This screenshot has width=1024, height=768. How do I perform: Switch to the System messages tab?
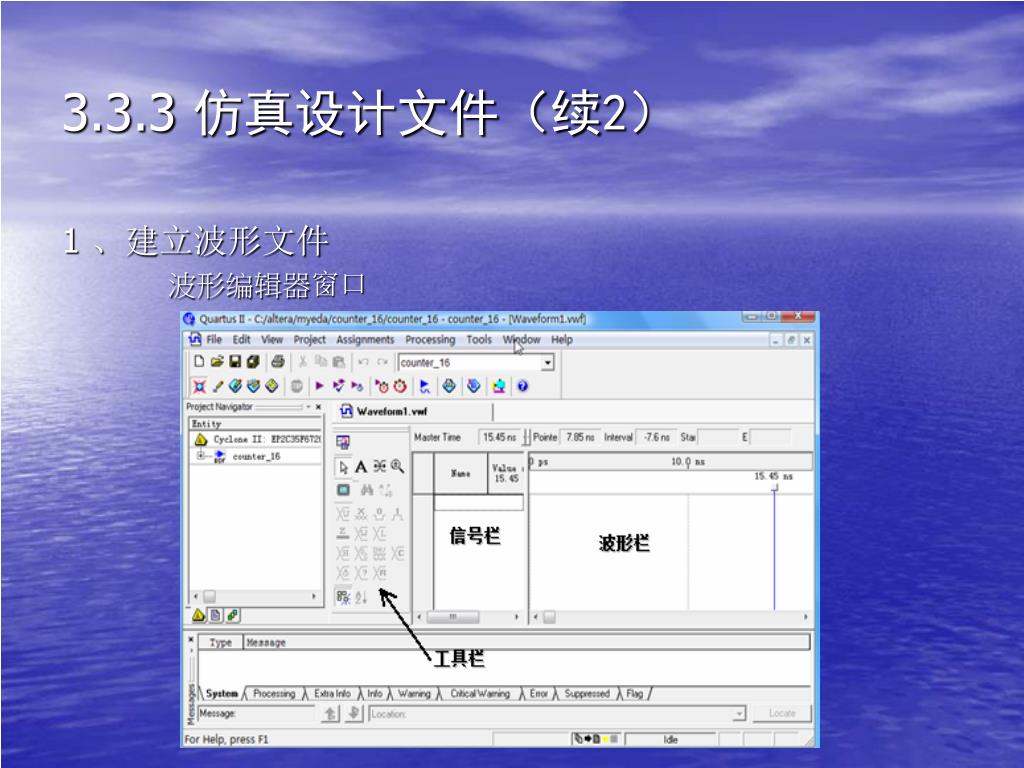[x=221, y=694]
